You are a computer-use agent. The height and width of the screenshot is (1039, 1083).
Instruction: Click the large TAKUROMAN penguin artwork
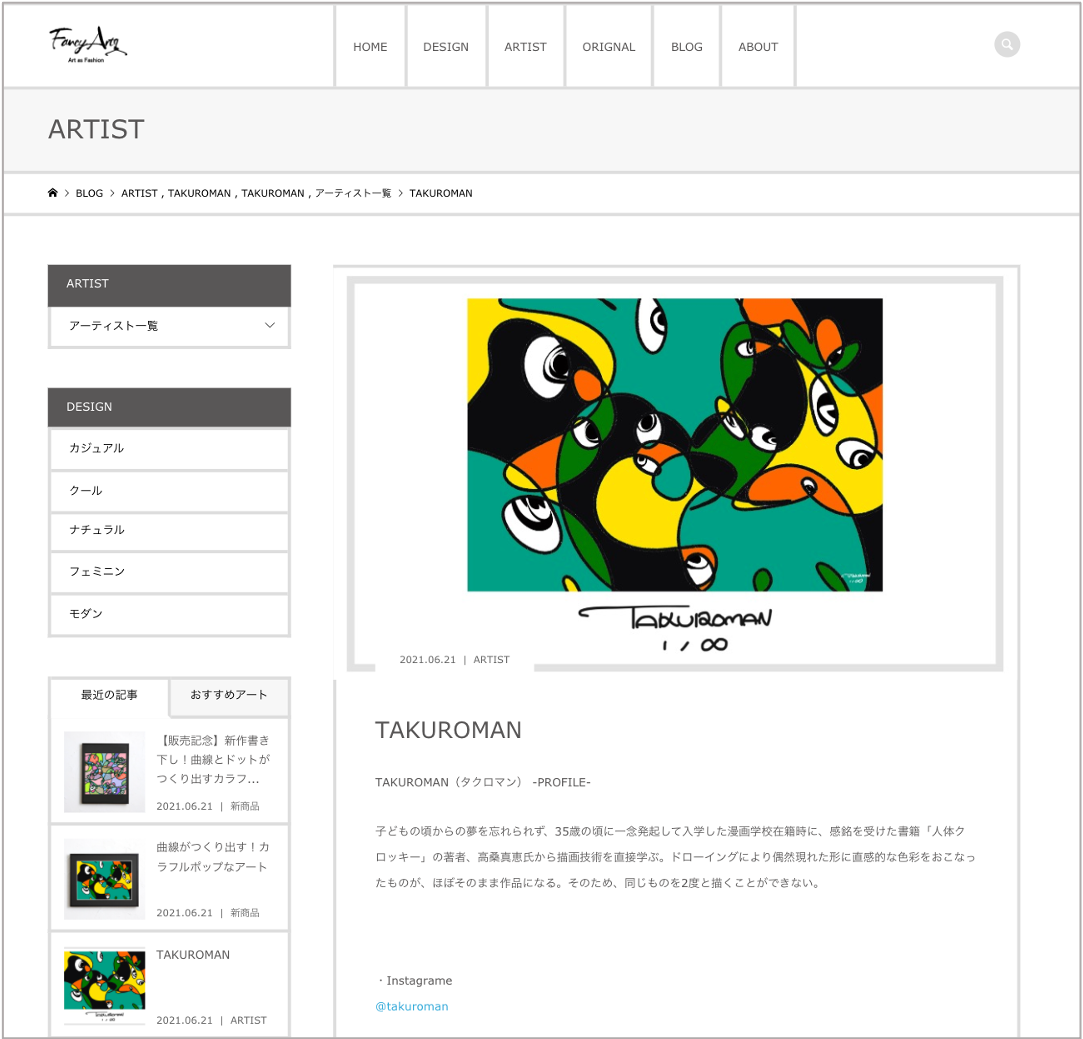[675, 445]
